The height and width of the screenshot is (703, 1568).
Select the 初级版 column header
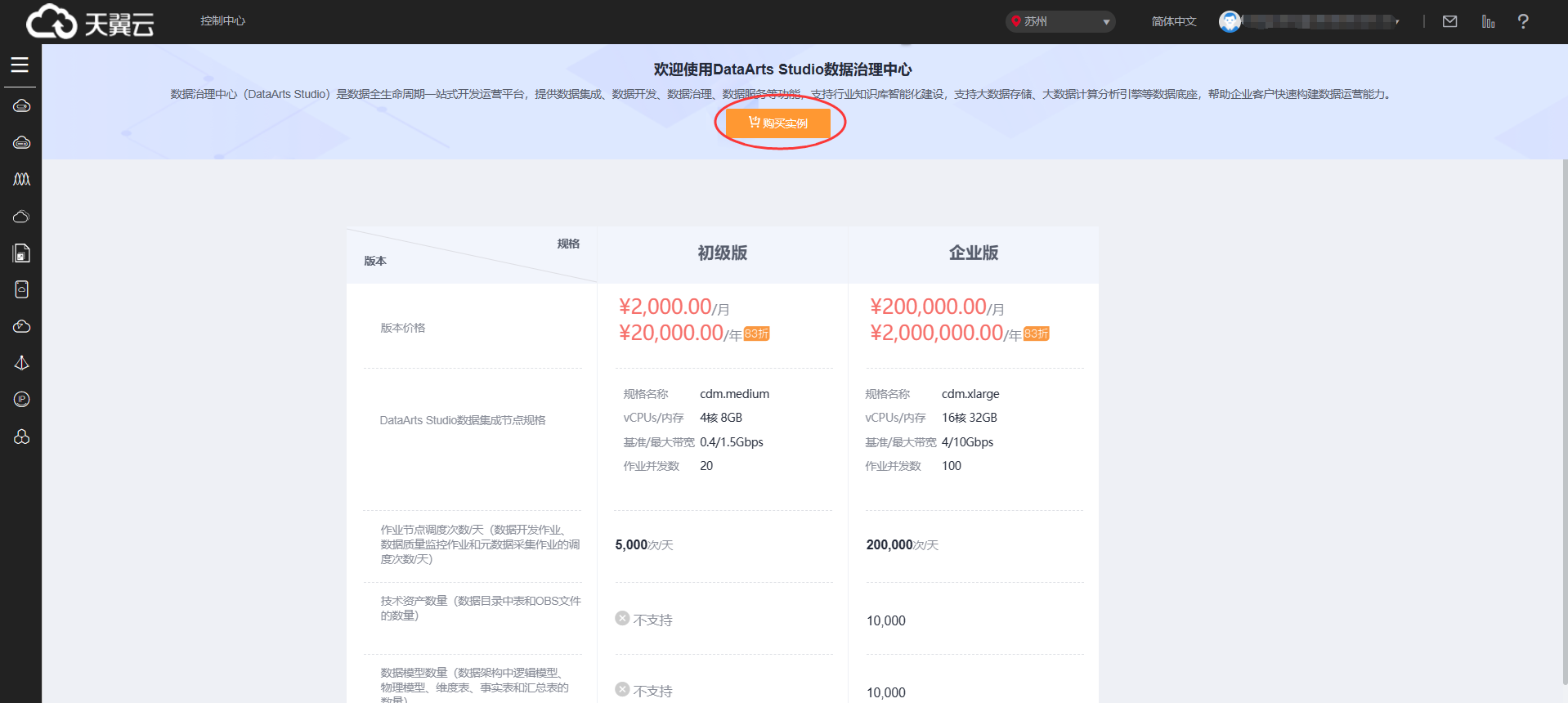(x=723, y=253)
